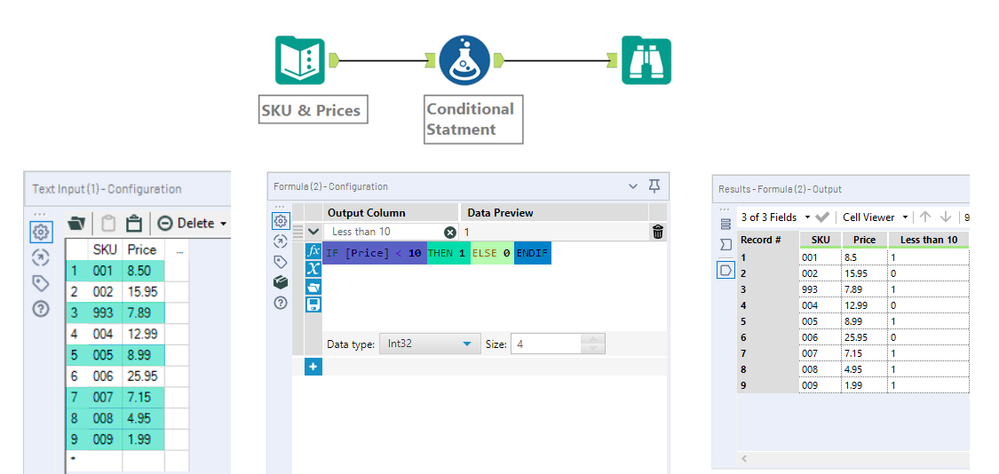Open Text Input navigation icon
The height and width of the screenshot is (474, 999).
click(40, 257)
